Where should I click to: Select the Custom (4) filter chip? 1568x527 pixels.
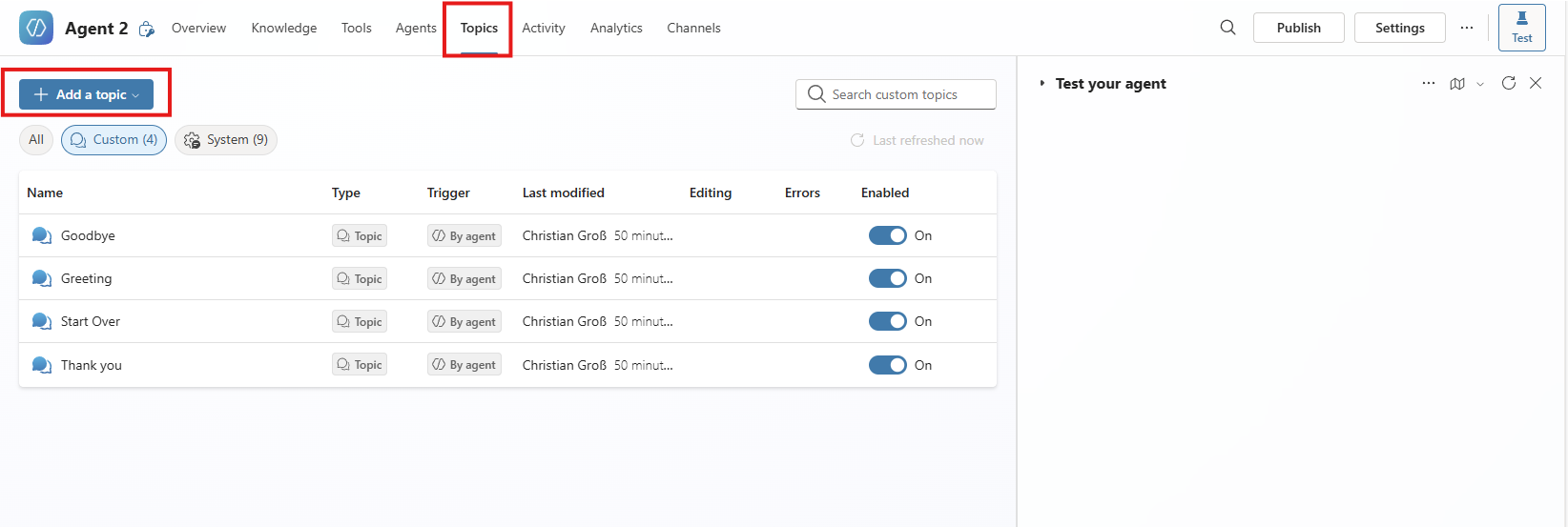pos(113,139)
